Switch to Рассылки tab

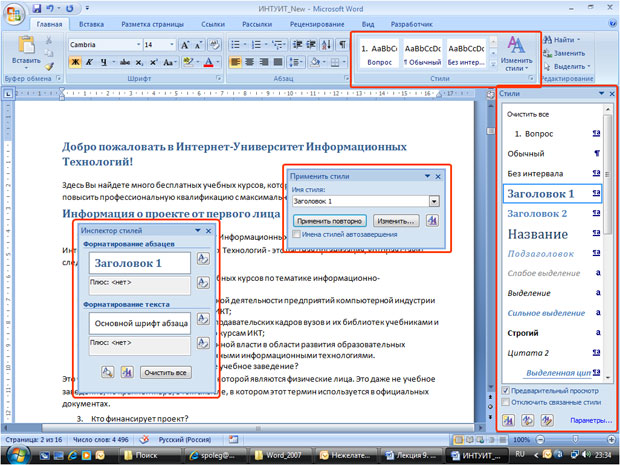[x=257, y=24]
